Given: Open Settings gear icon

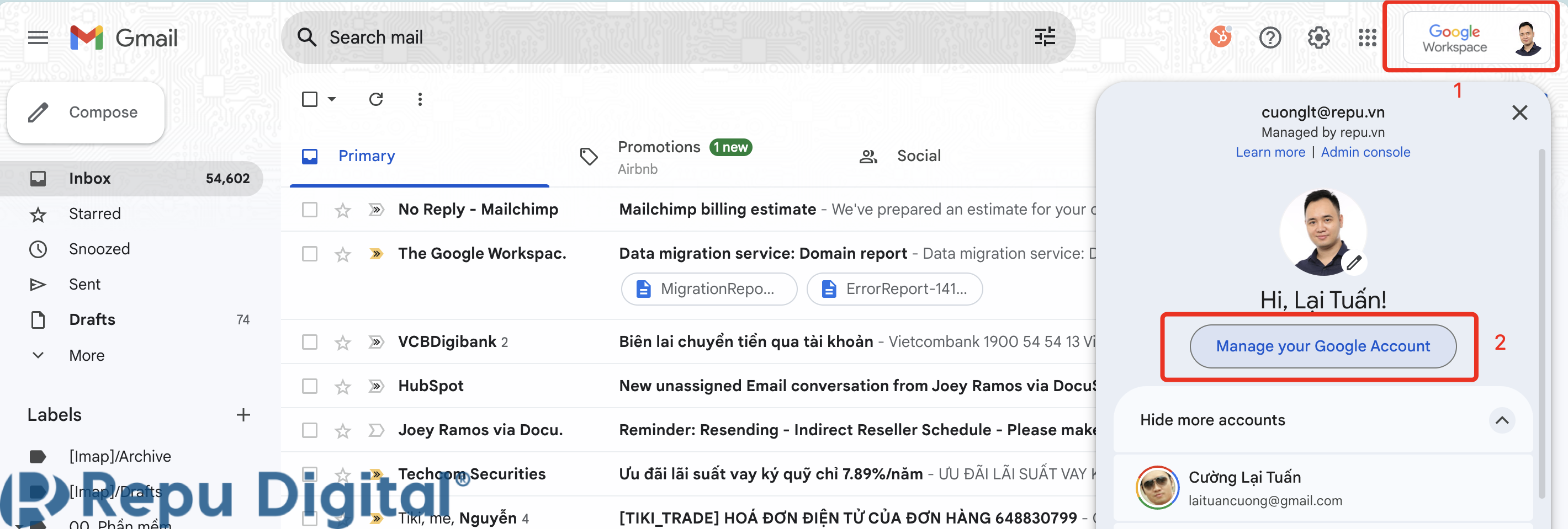Looking at the screenshot, I should point(1318,38).
